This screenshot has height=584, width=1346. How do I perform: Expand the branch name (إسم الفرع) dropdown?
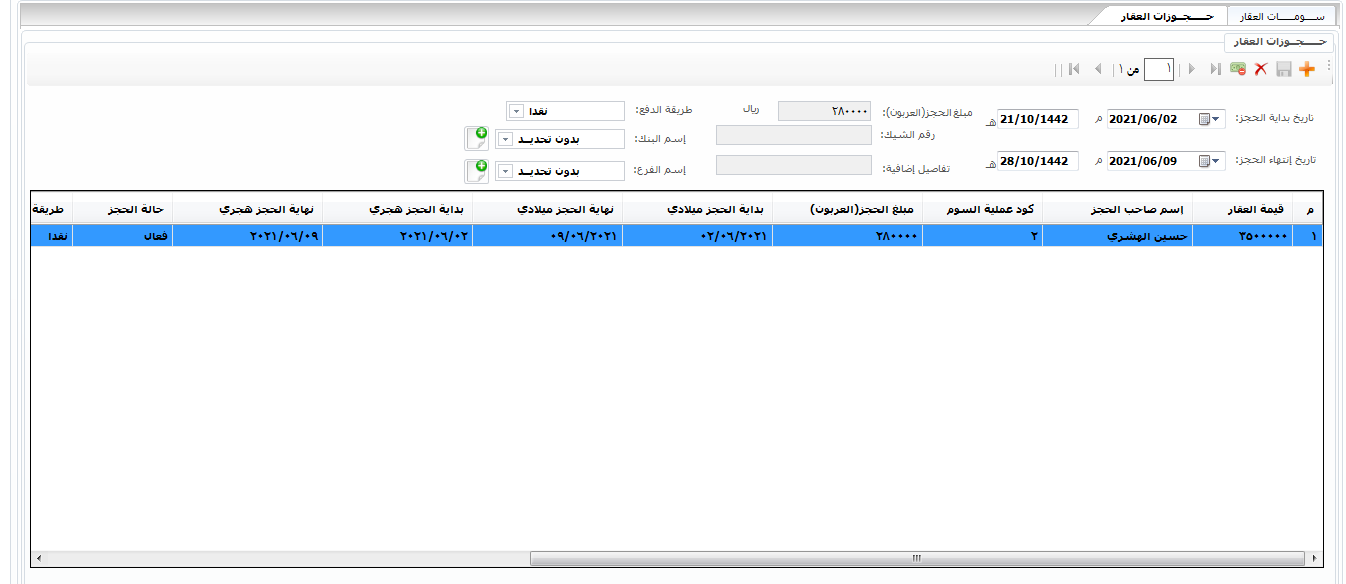tap(505, 172)
